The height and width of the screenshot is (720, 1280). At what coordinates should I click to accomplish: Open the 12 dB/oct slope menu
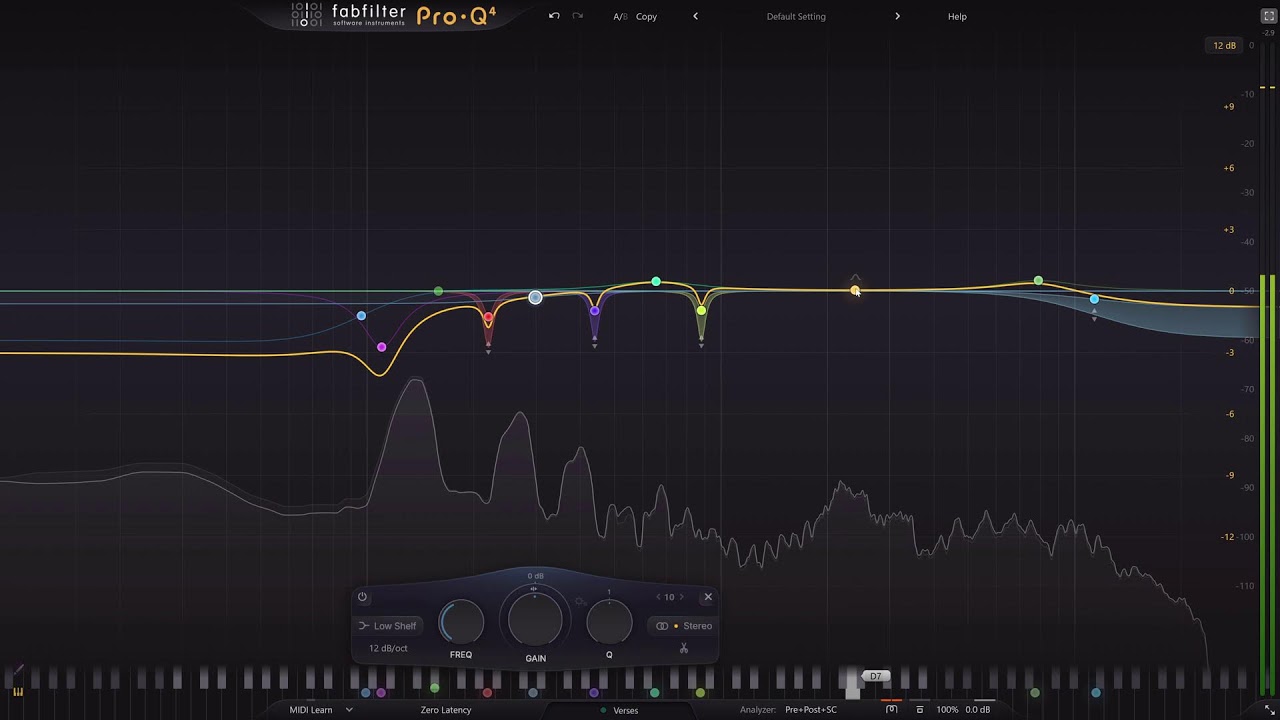click(x=388, y=648)
